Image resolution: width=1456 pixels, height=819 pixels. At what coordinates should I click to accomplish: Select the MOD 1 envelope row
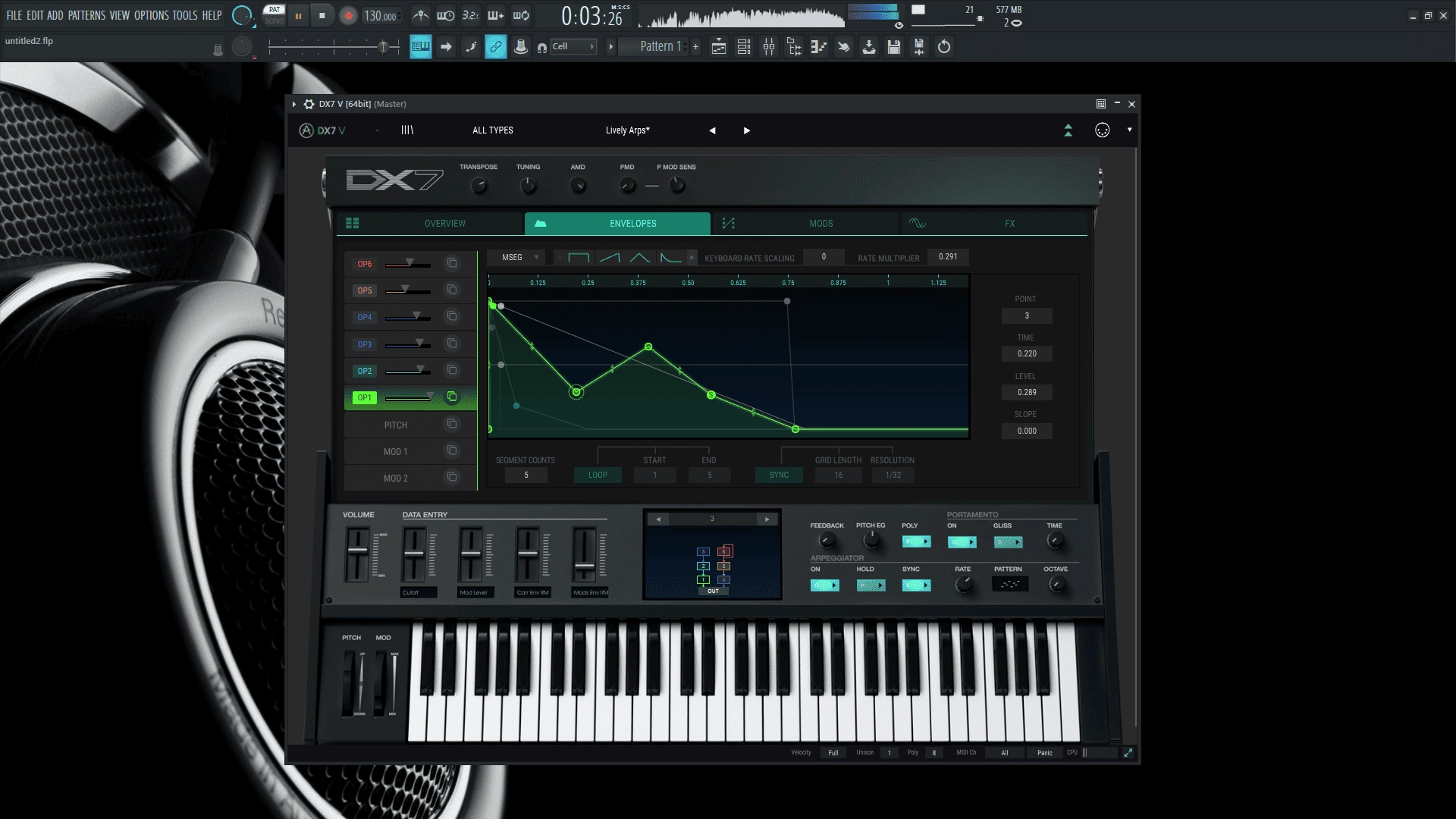pos(410,451)
